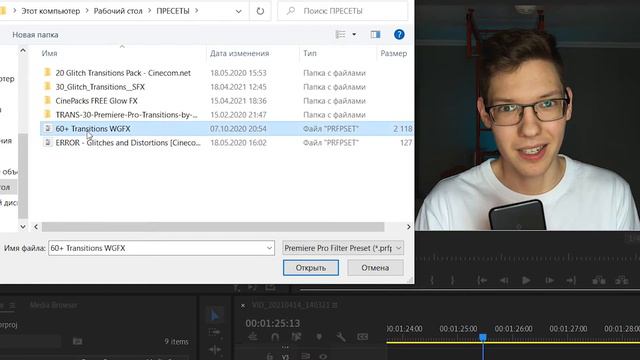The width and height of the screenshot is (640, 360).
Task: Open the dialog's help button
Action: tap(399, 35)
